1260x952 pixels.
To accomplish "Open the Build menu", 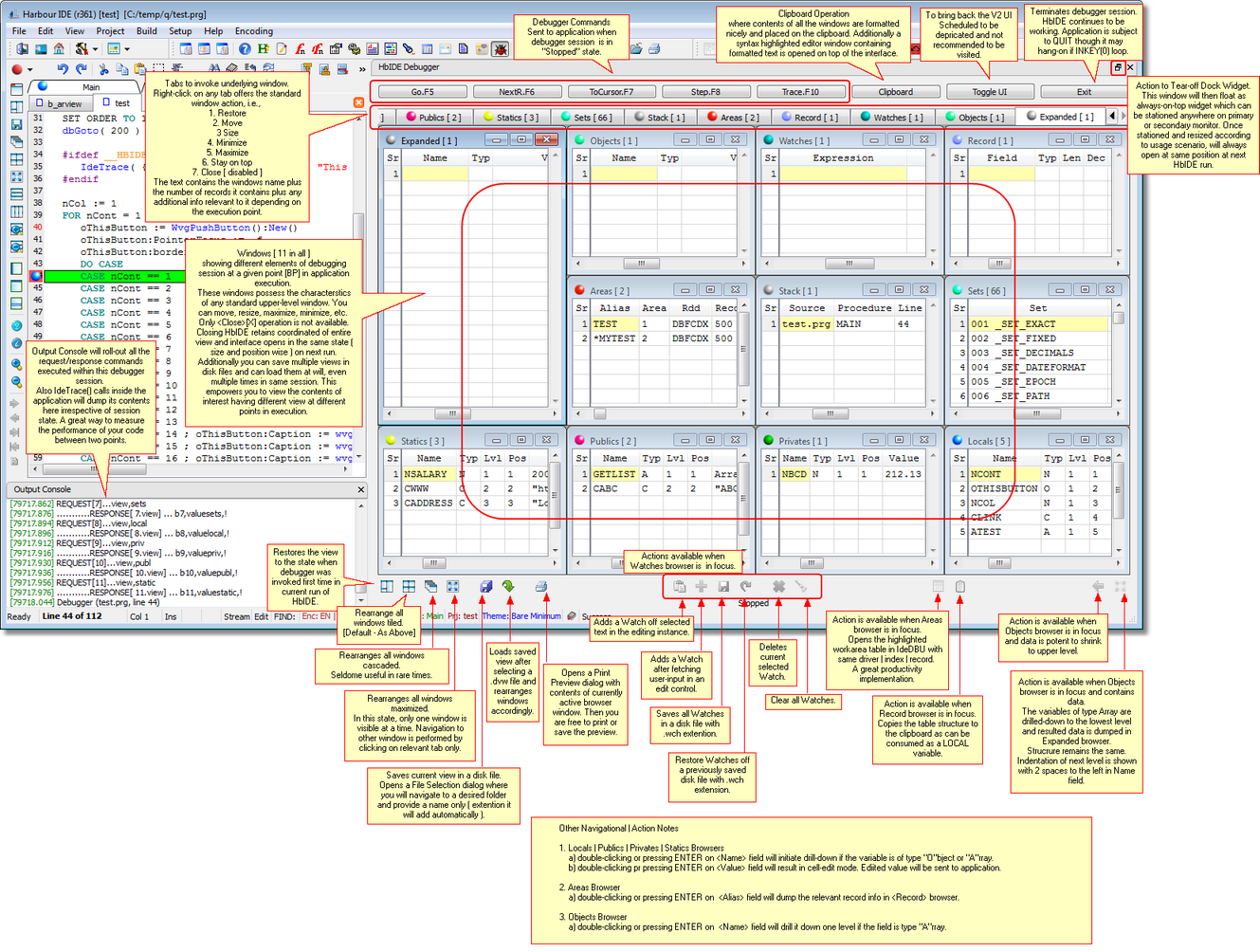I will (147, 31).
